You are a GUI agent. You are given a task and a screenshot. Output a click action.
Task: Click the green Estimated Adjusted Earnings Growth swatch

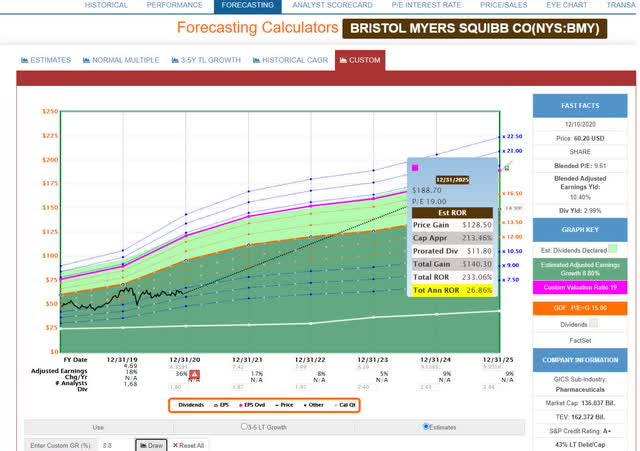[580, 269]
